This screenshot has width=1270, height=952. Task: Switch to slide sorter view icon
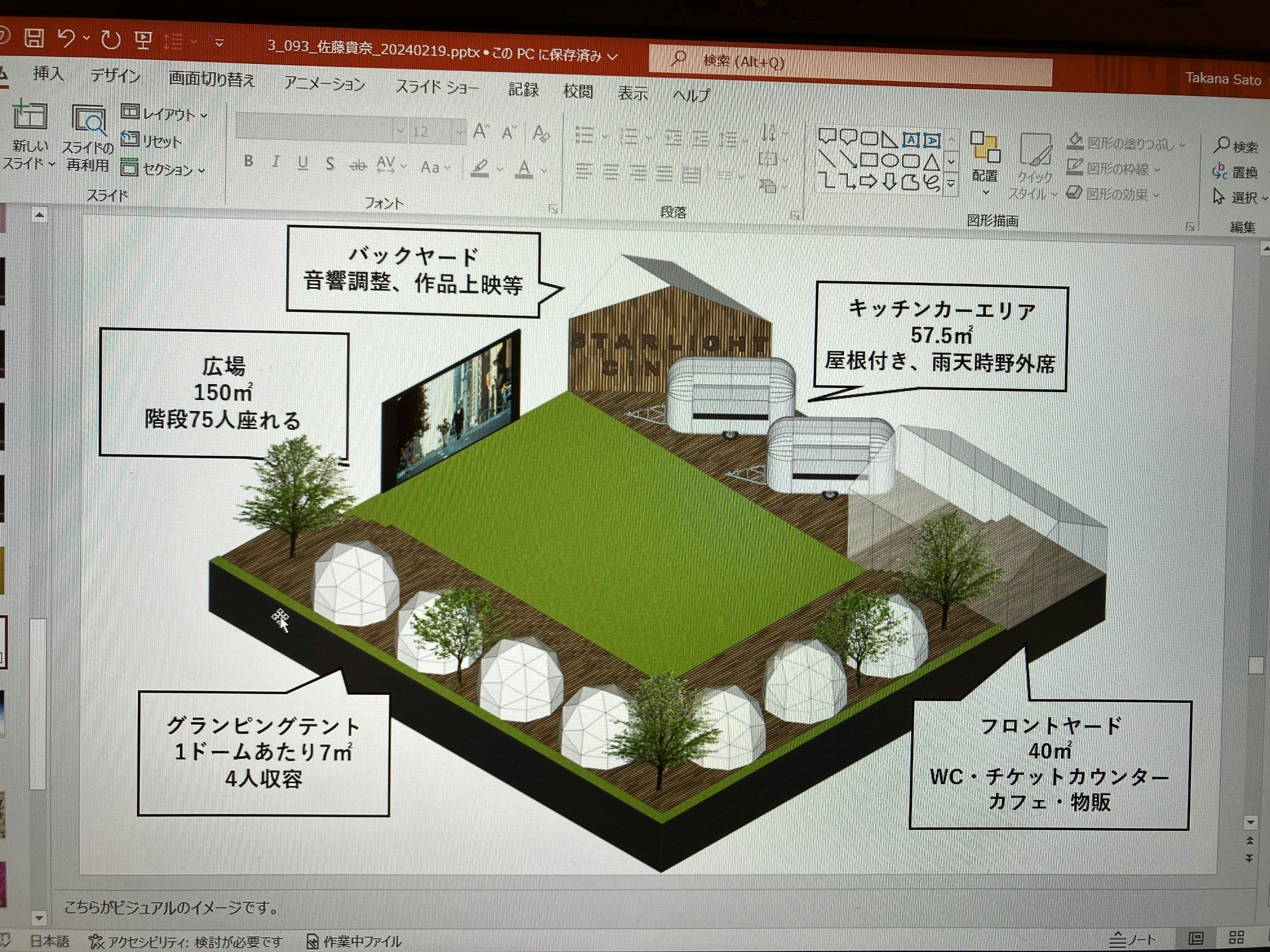(x=1236, y=938)
